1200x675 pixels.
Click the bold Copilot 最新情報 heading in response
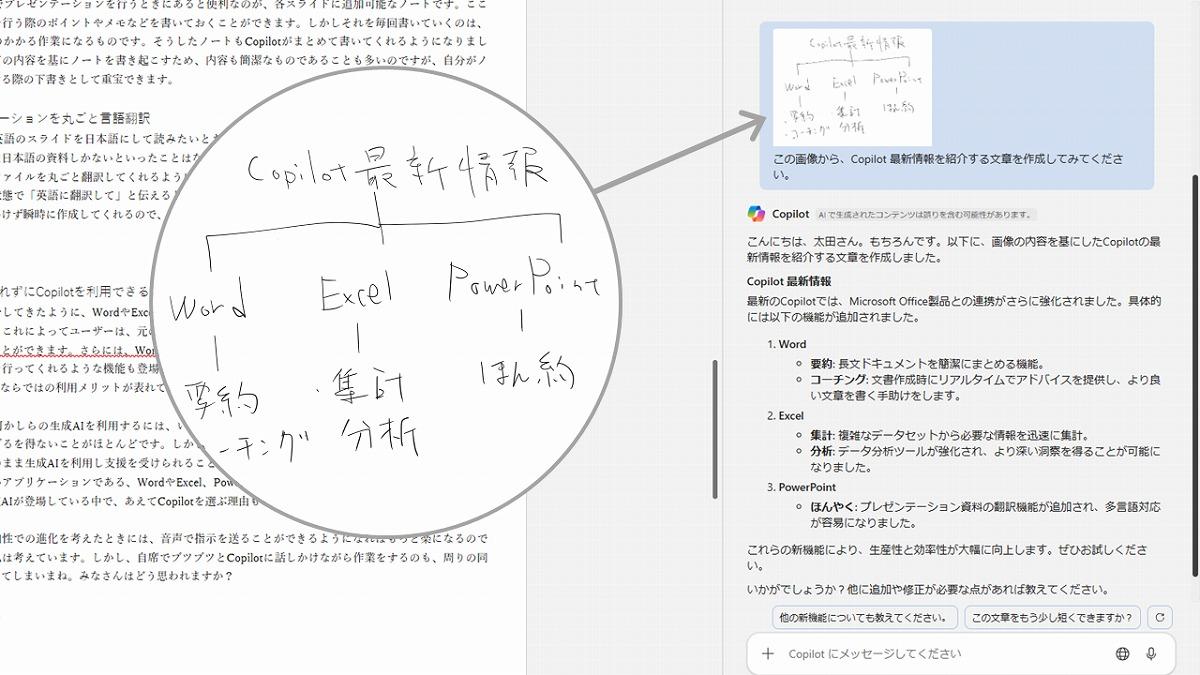[x=789, y=282]
